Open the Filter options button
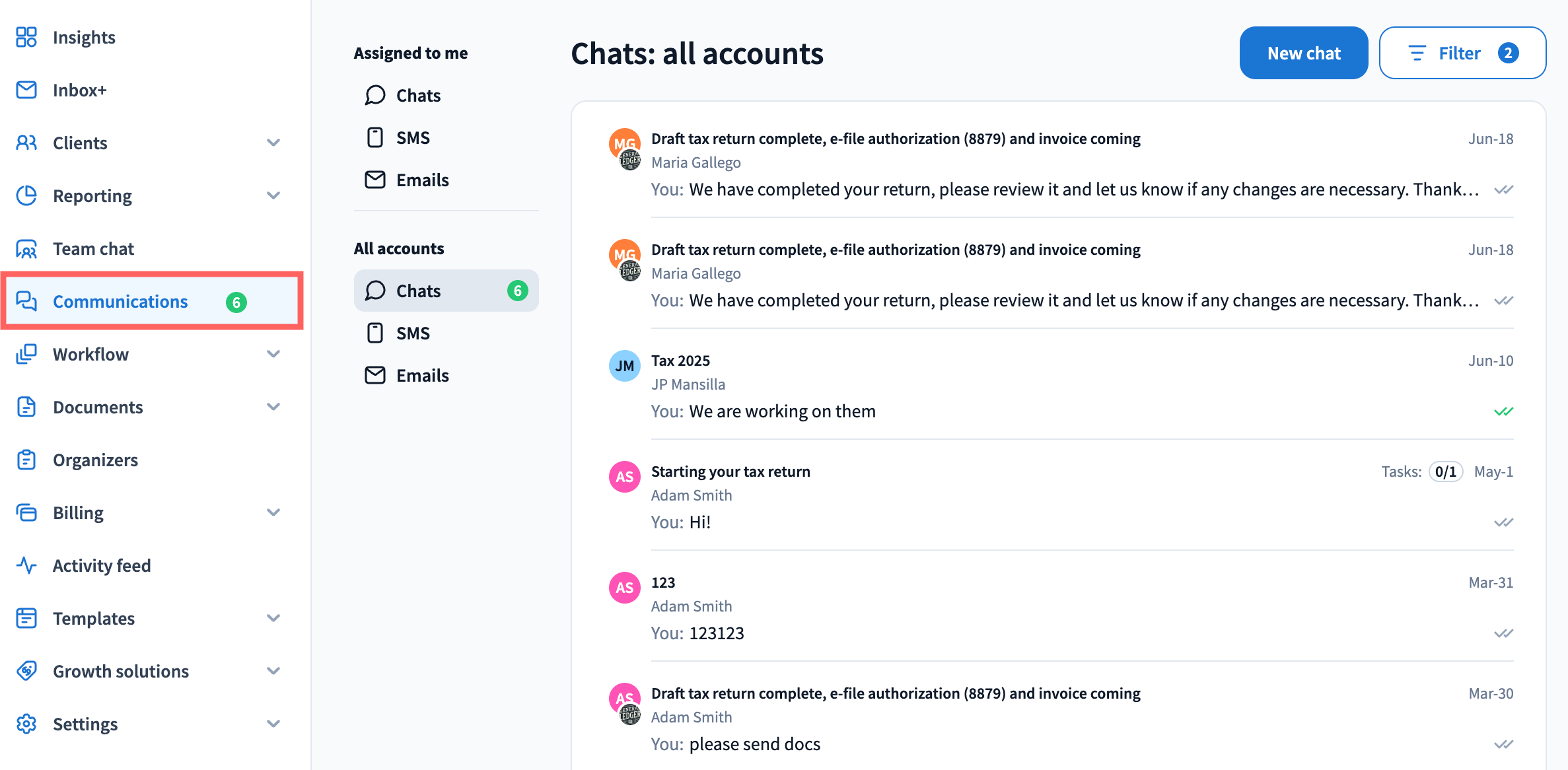This screenshot has height=770, width=1568. coord(1462,53)
